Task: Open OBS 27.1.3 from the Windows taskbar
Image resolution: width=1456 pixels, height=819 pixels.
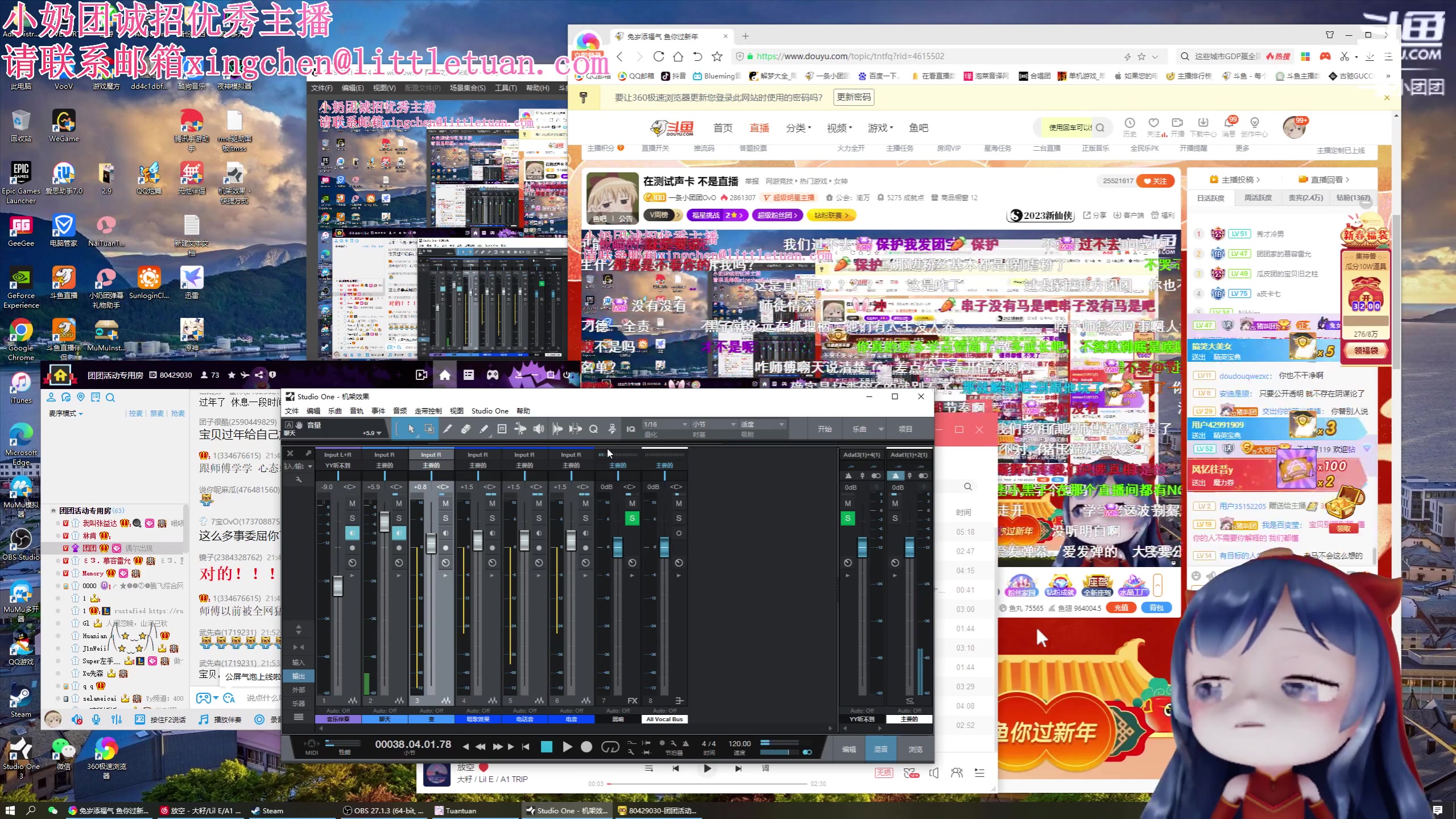Action: (x=384, y=810)
